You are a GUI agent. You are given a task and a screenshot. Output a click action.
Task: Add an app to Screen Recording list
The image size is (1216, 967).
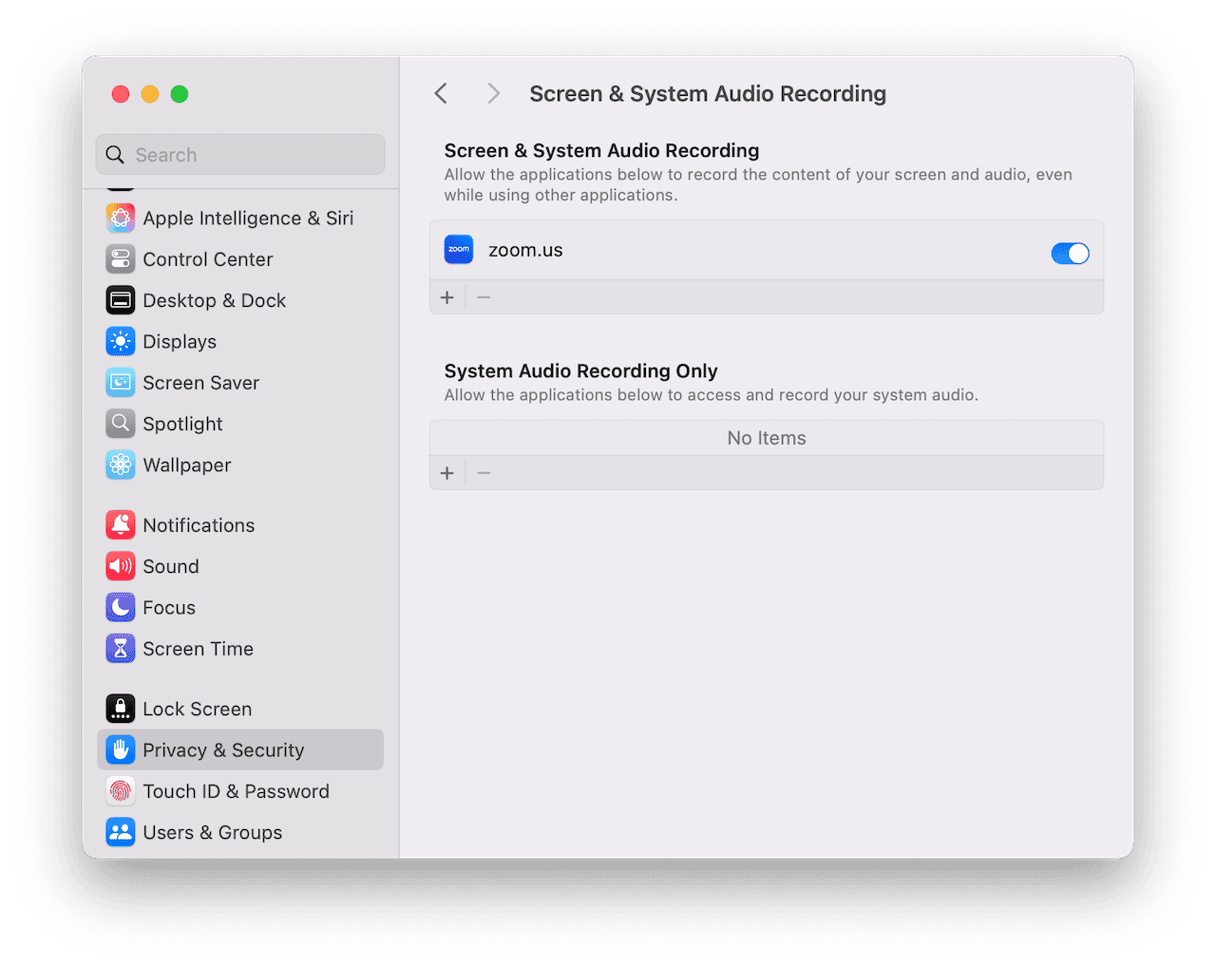(447, 296)
